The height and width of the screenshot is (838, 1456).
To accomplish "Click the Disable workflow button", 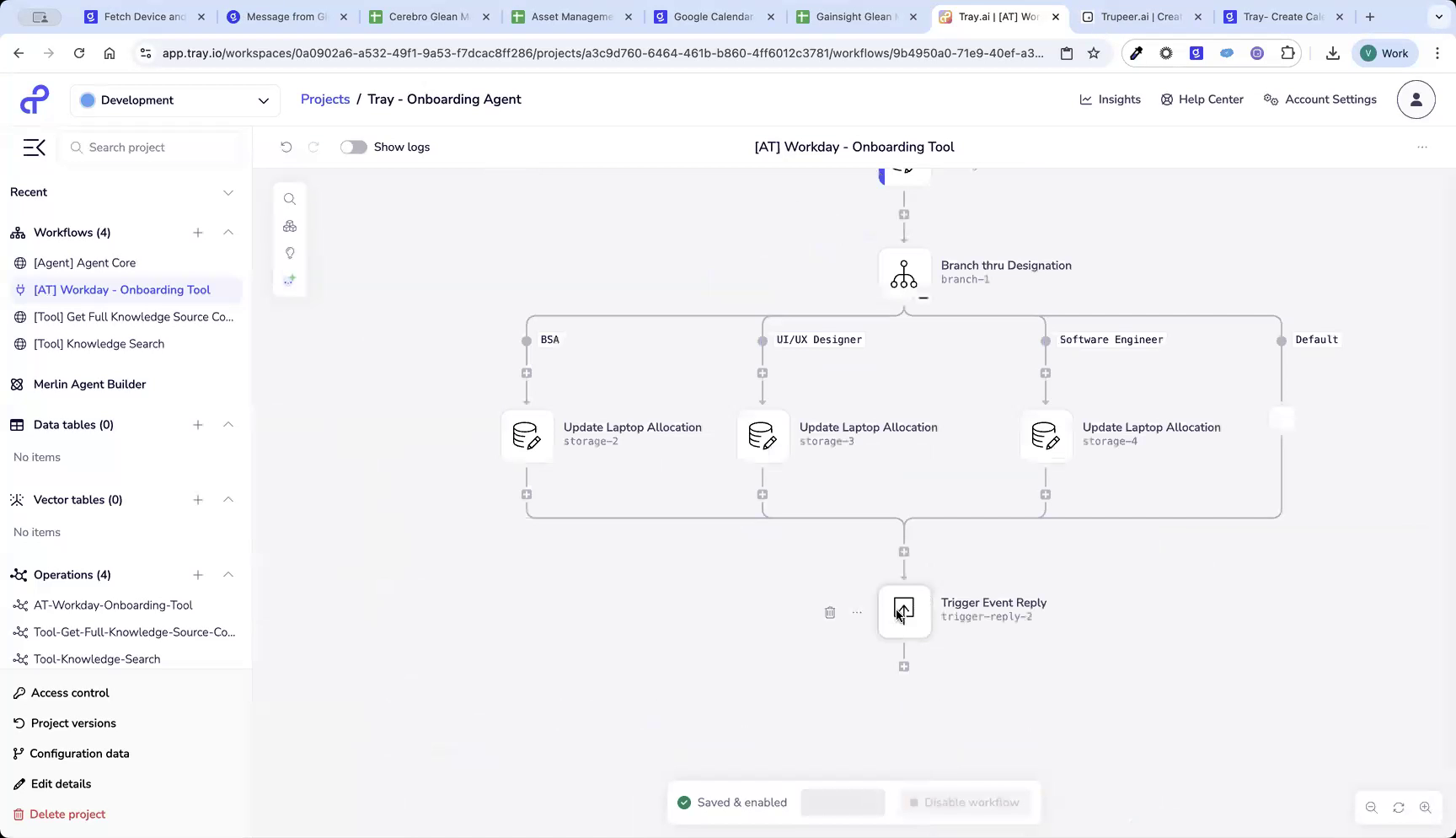I will tap(965, 802).
